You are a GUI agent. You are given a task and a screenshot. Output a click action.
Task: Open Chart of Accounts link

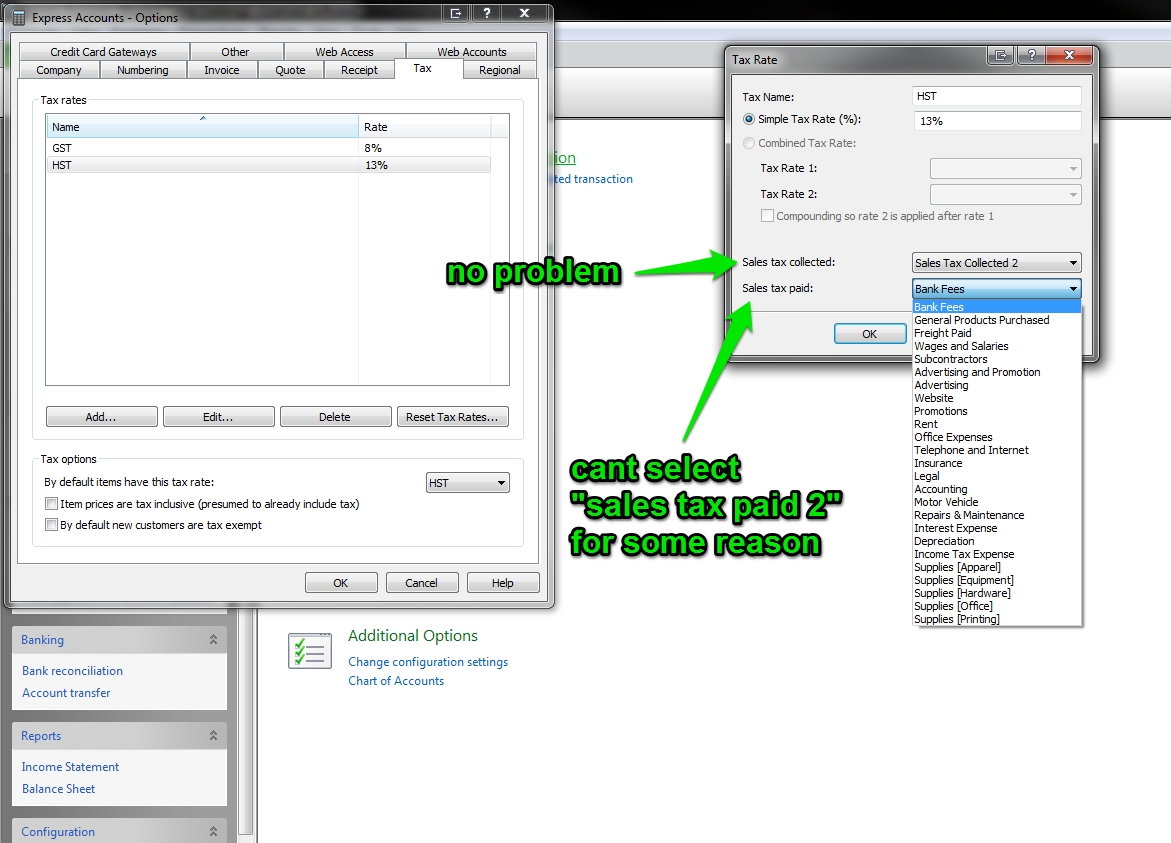[396, 681]
